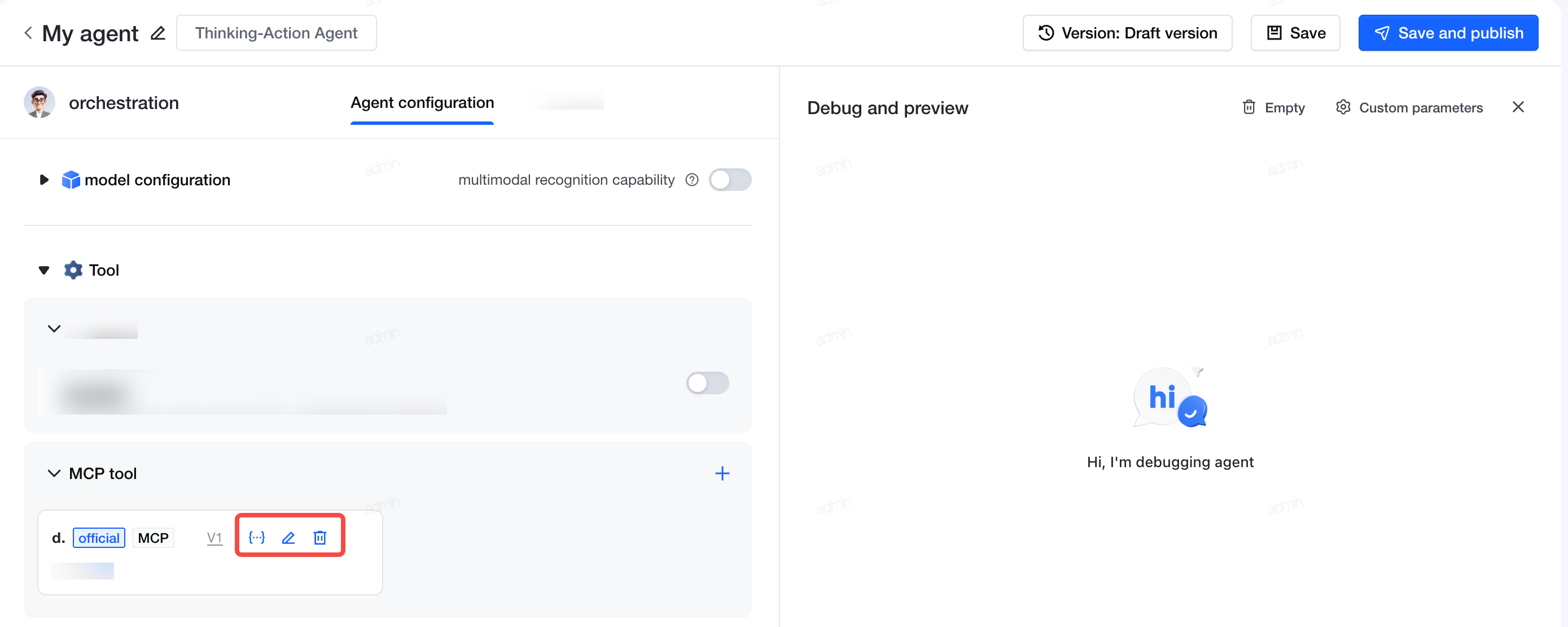The height and width of the screenshot is (627, 1568).
Task: Delete the MCP tool with trash icon
Action: point(320,537)
